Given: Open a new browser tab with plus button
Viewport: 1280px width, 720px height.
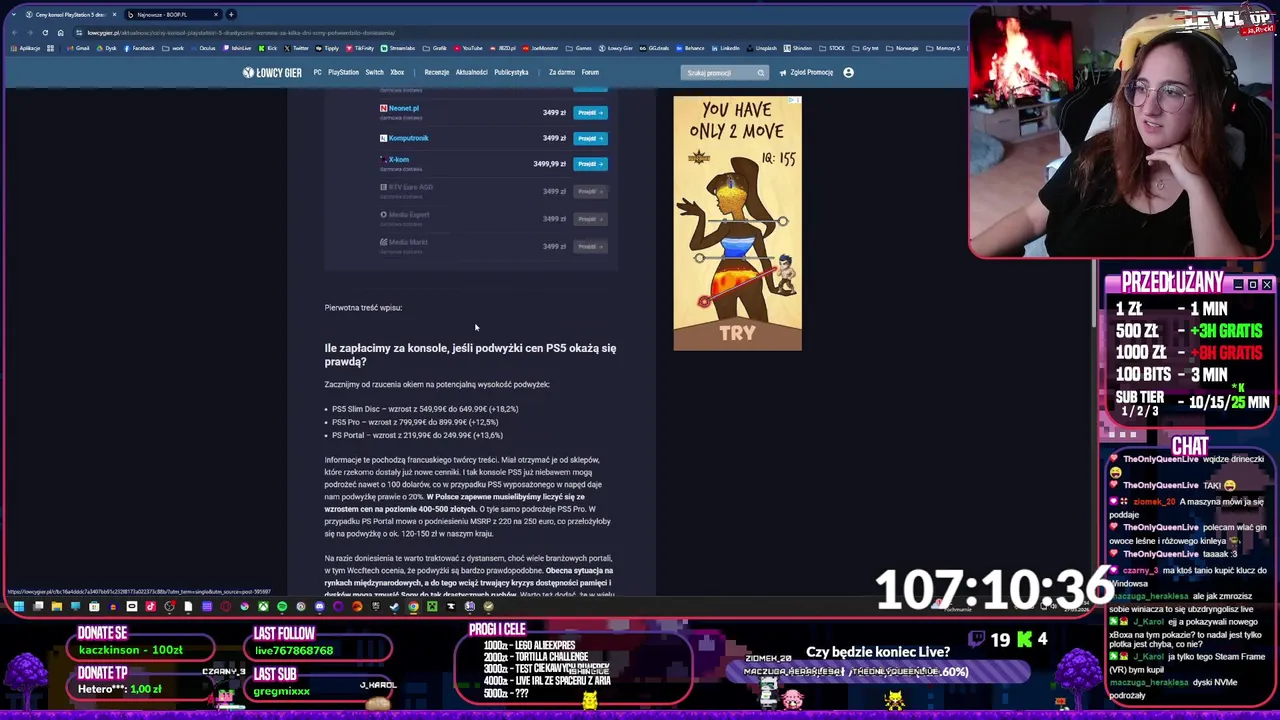Looking at the screenshot, I should [230, 14].
